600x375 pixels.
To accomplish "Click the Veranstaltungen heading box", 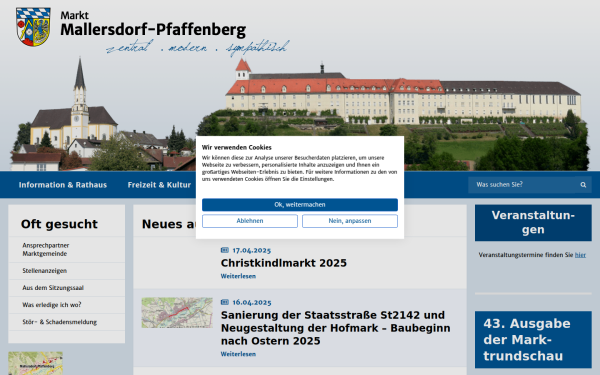I will (x=533, y=223).
